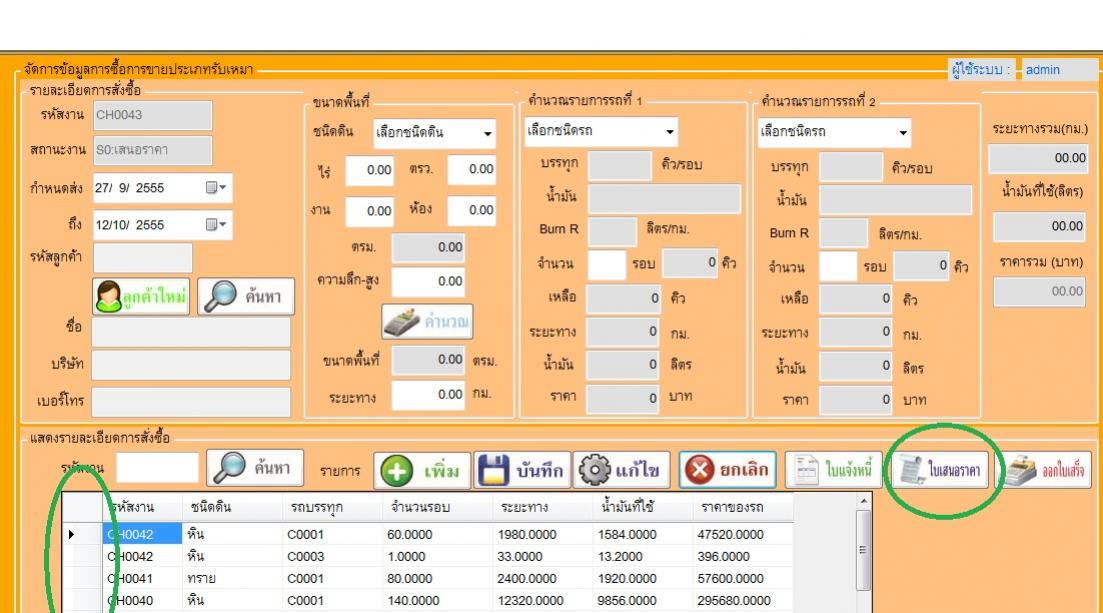Click the ห้อง input field
Screen dimensions: 1103x613
(x=471, y=210)
